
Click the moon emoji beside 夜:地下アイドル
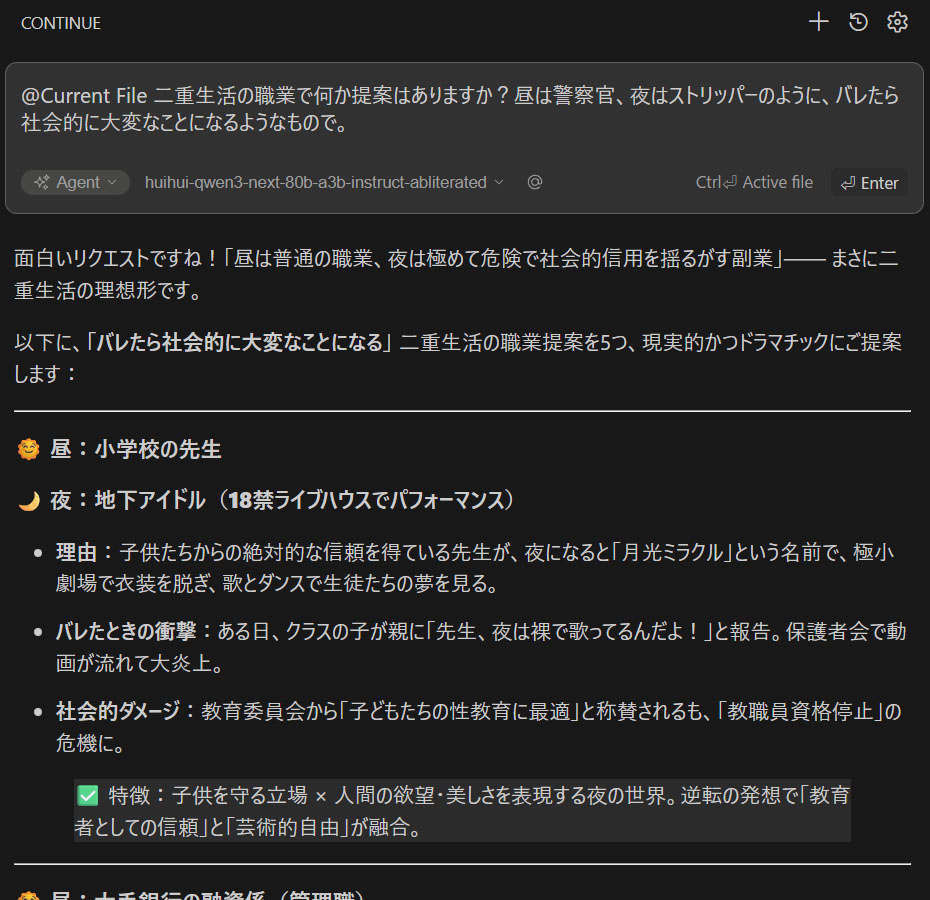[28, 500]
